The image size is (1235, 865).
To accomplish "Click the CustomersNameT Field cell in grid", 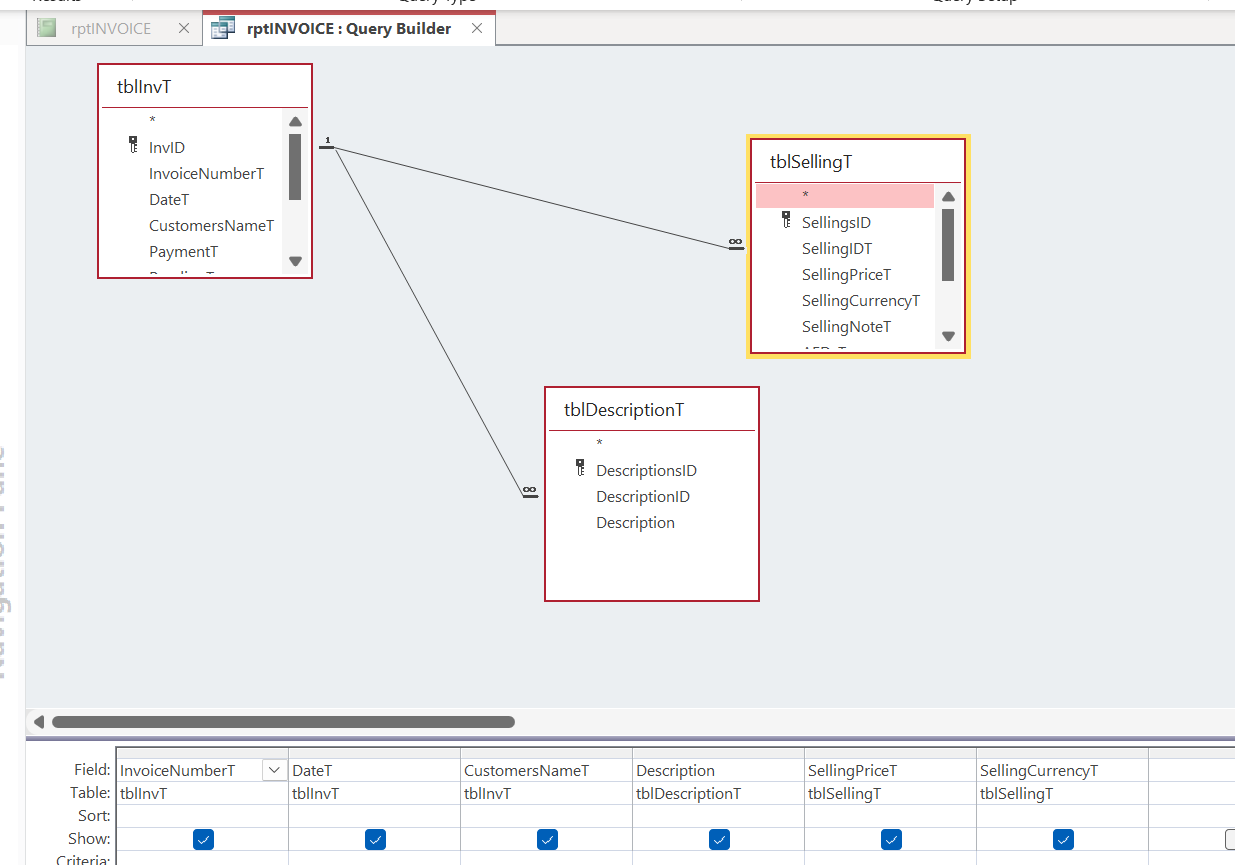I will coord(546,770).
